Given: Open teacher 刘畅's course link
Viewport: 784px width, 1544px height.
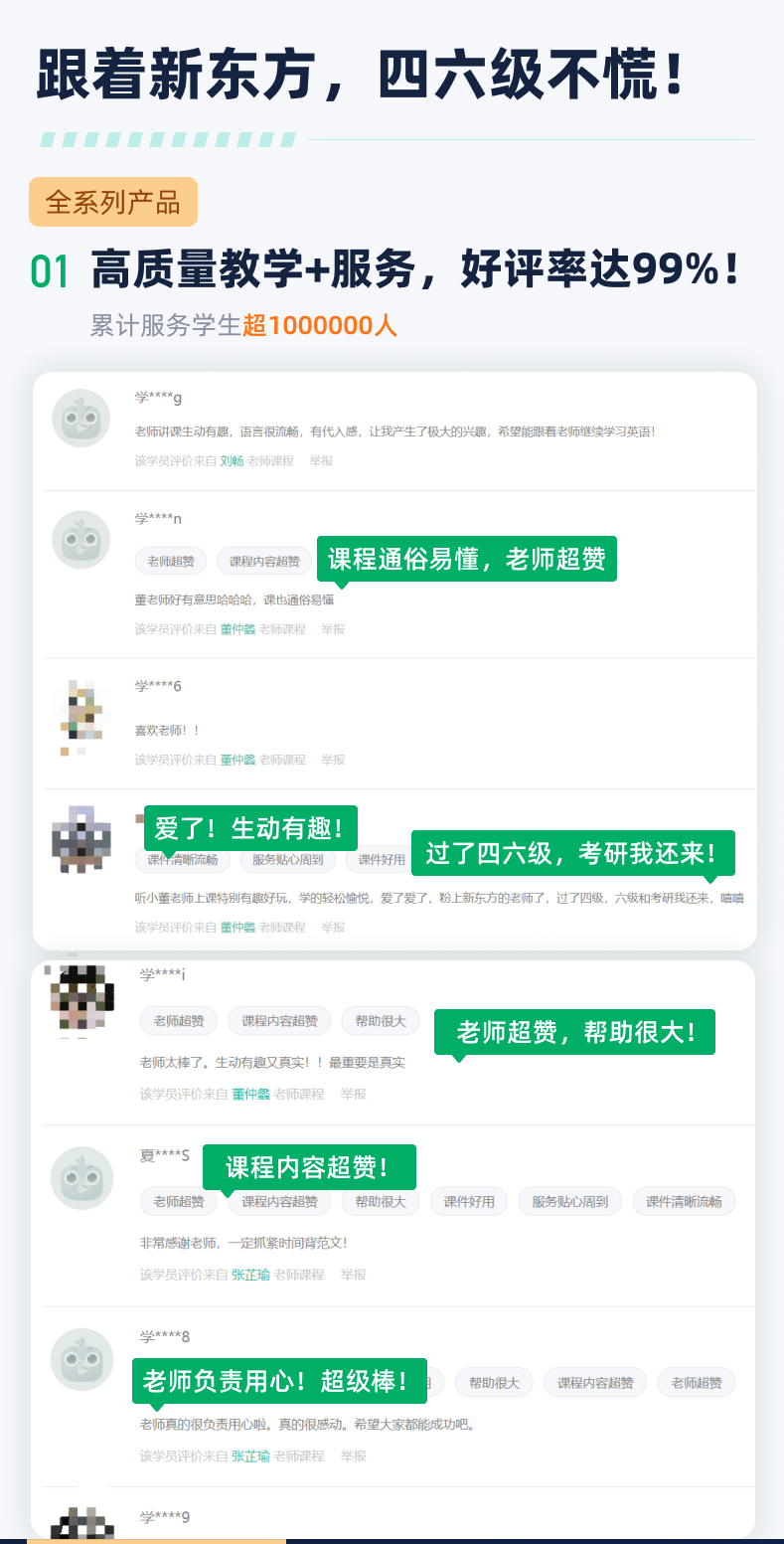Looking at the screenshot, I should pos(232,461).
